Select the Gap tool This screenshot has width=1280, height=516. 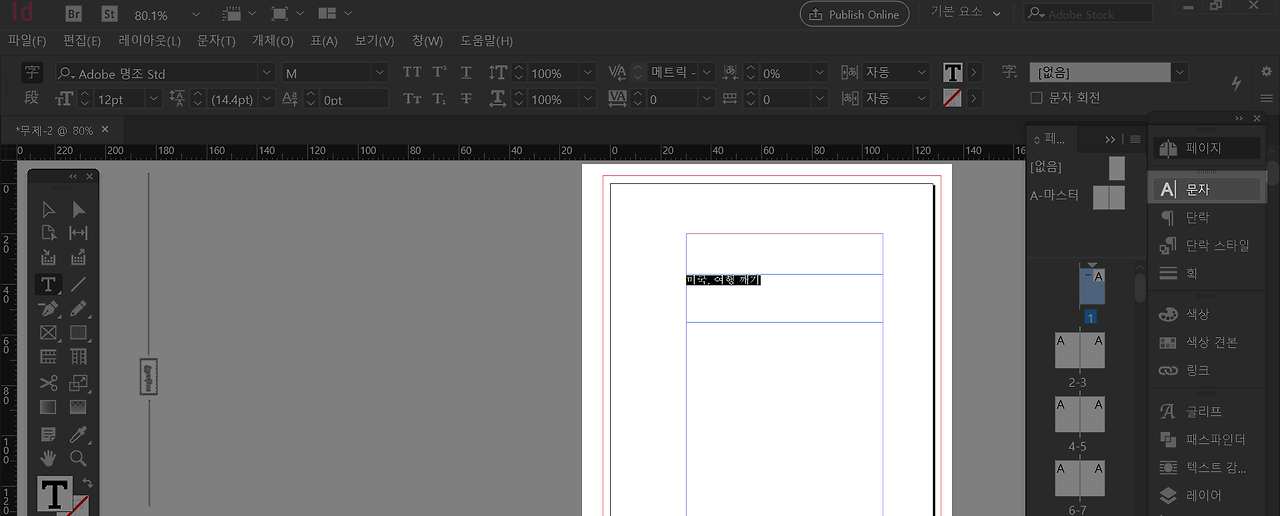click(x=79, y=233)
